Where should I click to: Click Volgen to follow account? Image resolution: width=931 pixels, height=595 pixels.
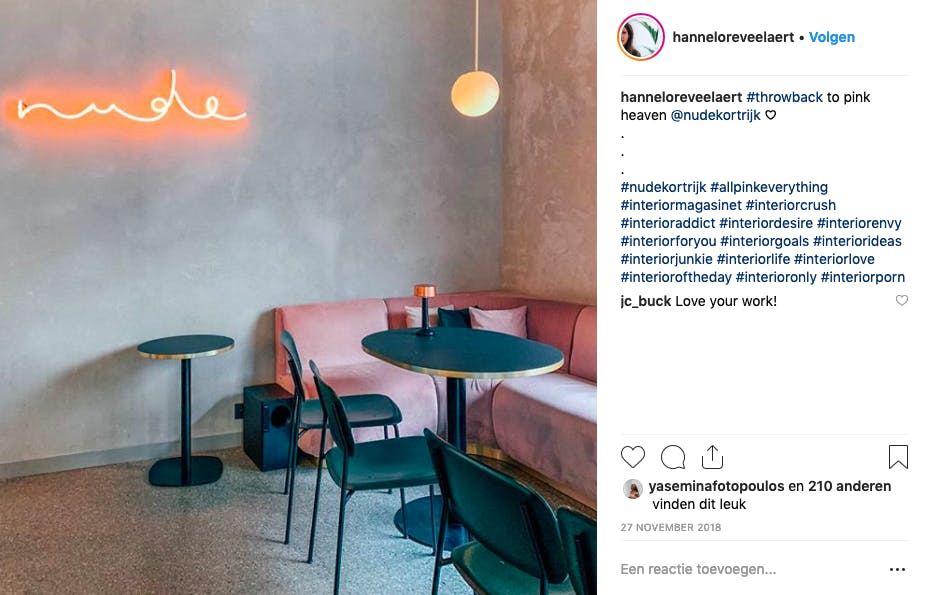(x=831, y=37)
